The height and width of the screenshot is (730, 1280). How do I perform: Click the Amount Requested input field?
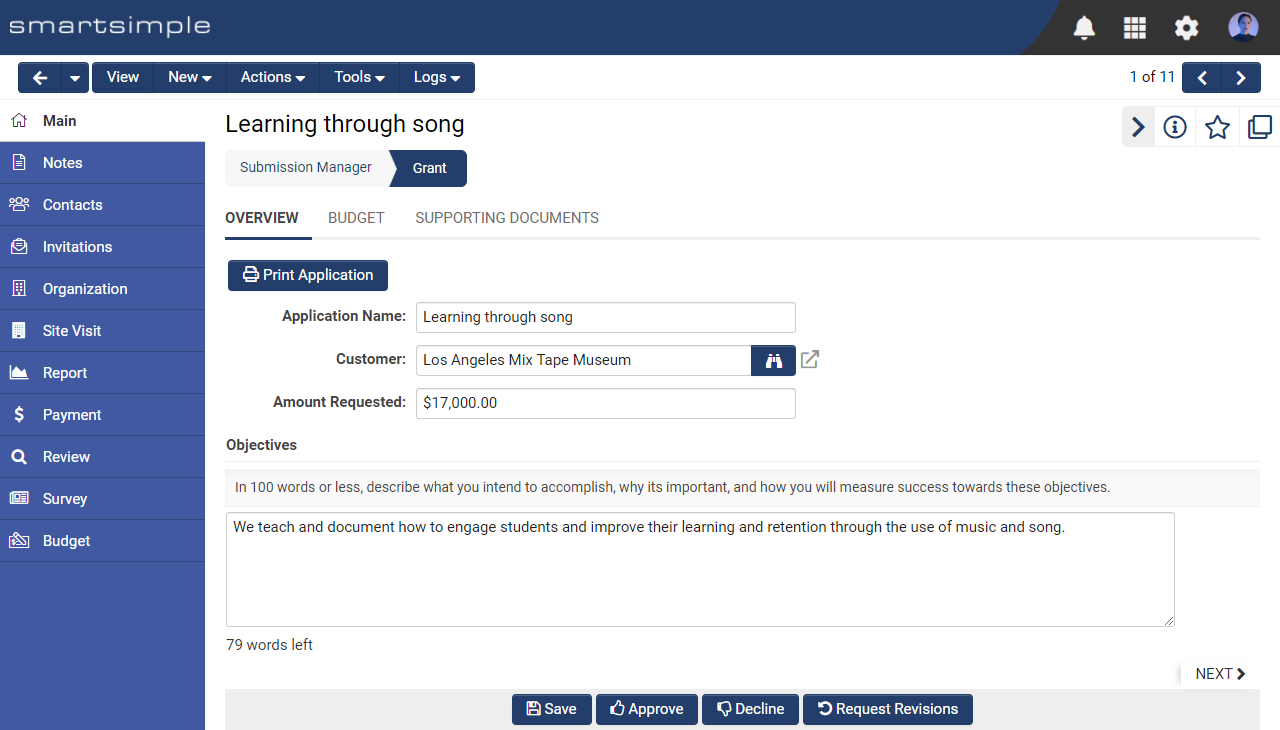point(605,403)
